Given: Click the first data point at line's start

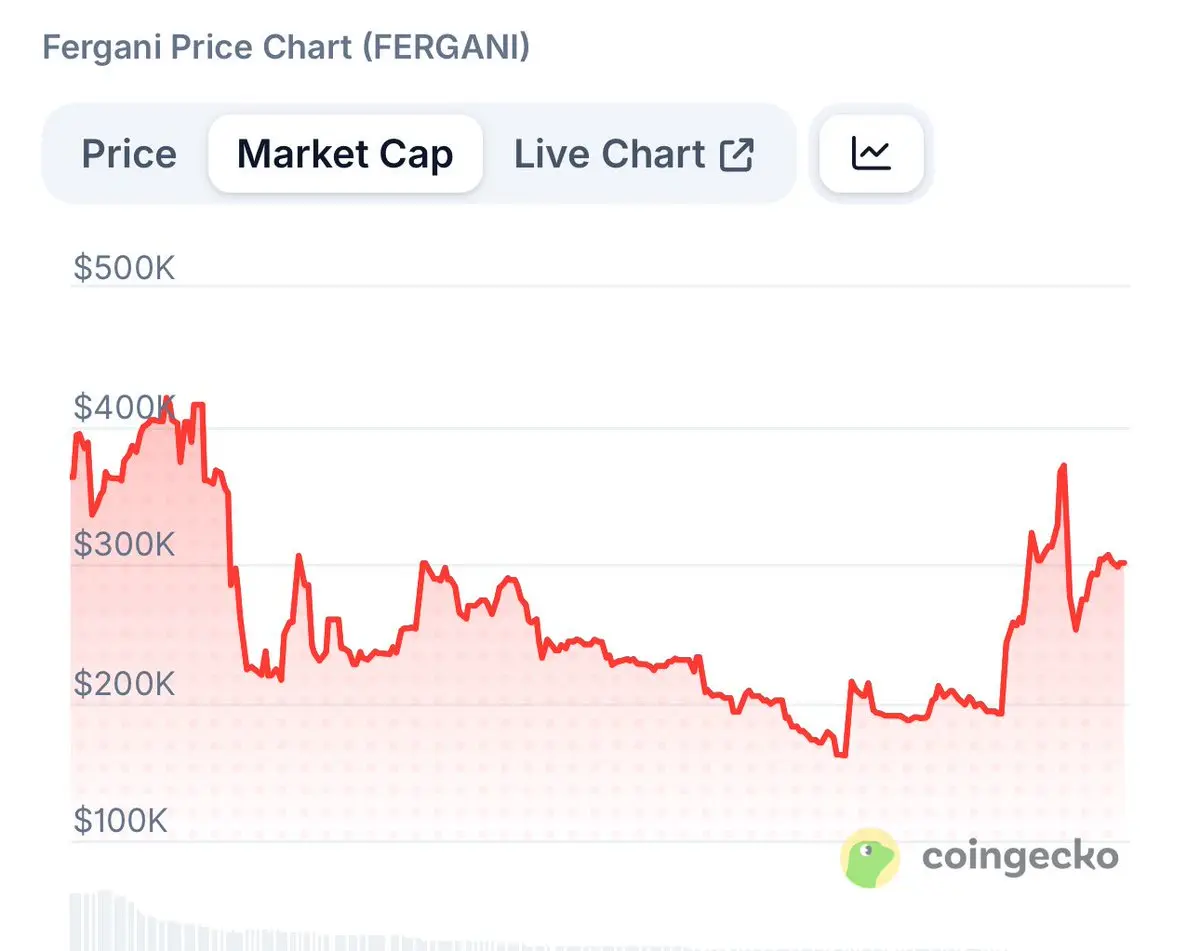Looking at the screenshot, I should pos(72,477).
